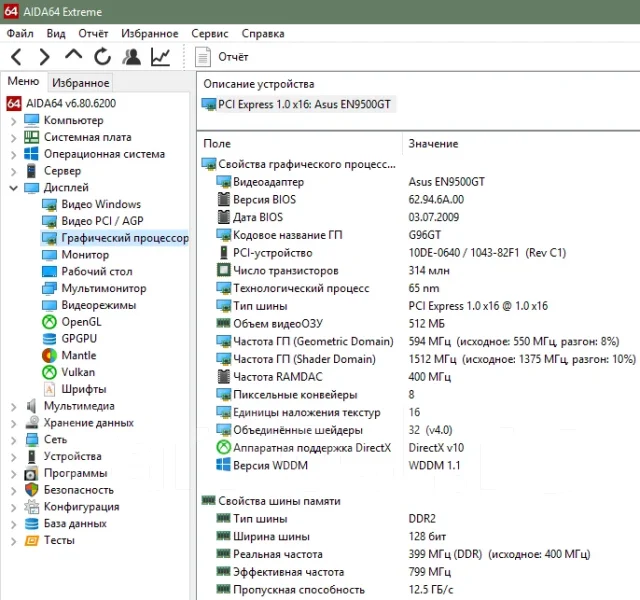The image size is (640, 600).
Task: Click the Мультимонитор icon
Action: tap(49, 288)
